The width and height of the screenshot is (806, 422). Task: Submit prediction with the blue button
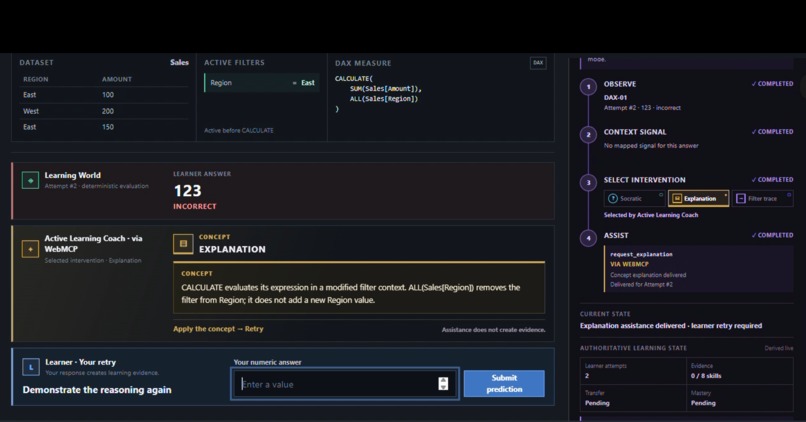coord(504,383)
